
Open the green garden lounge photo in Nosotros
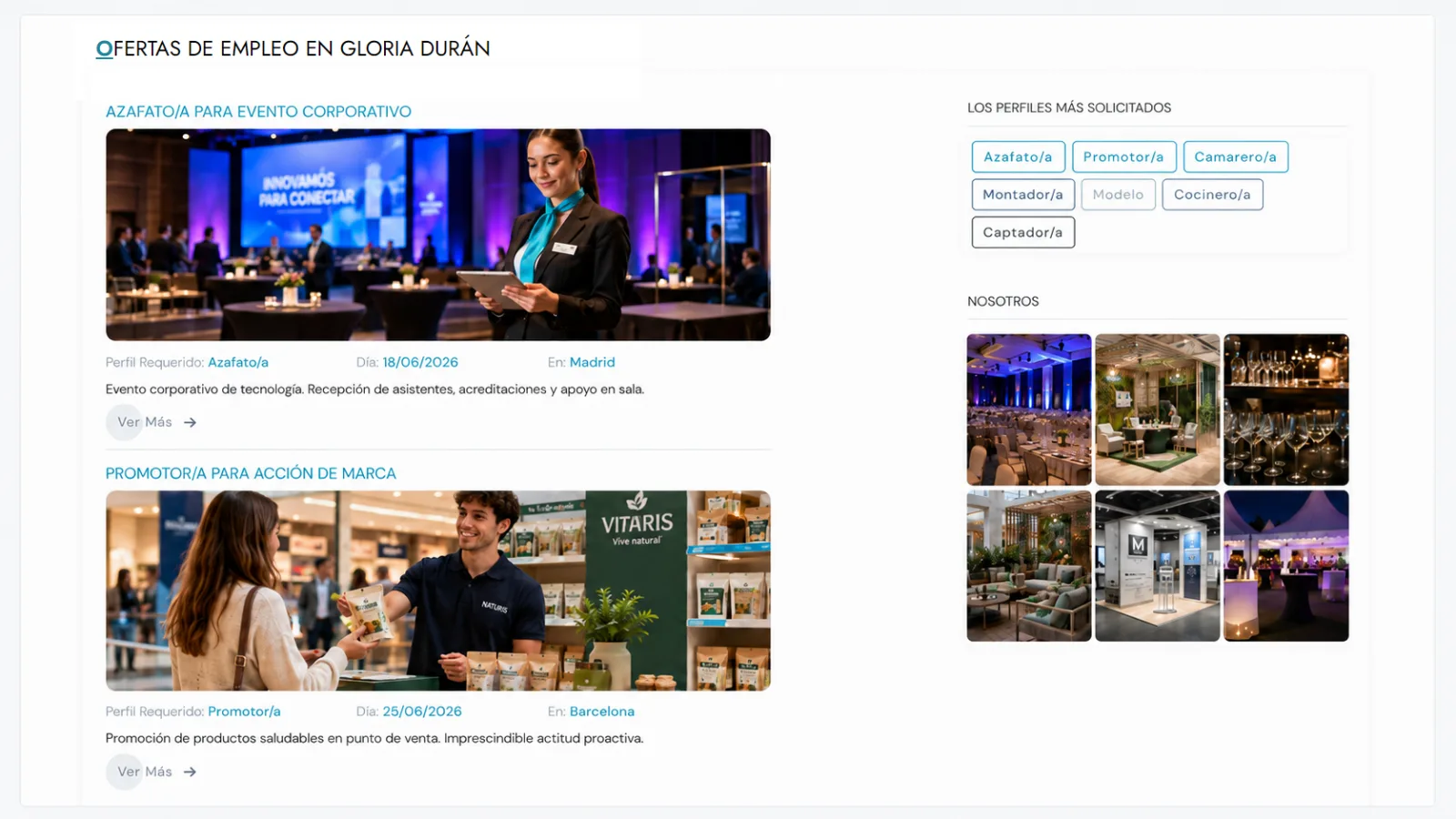(1158, 409)
